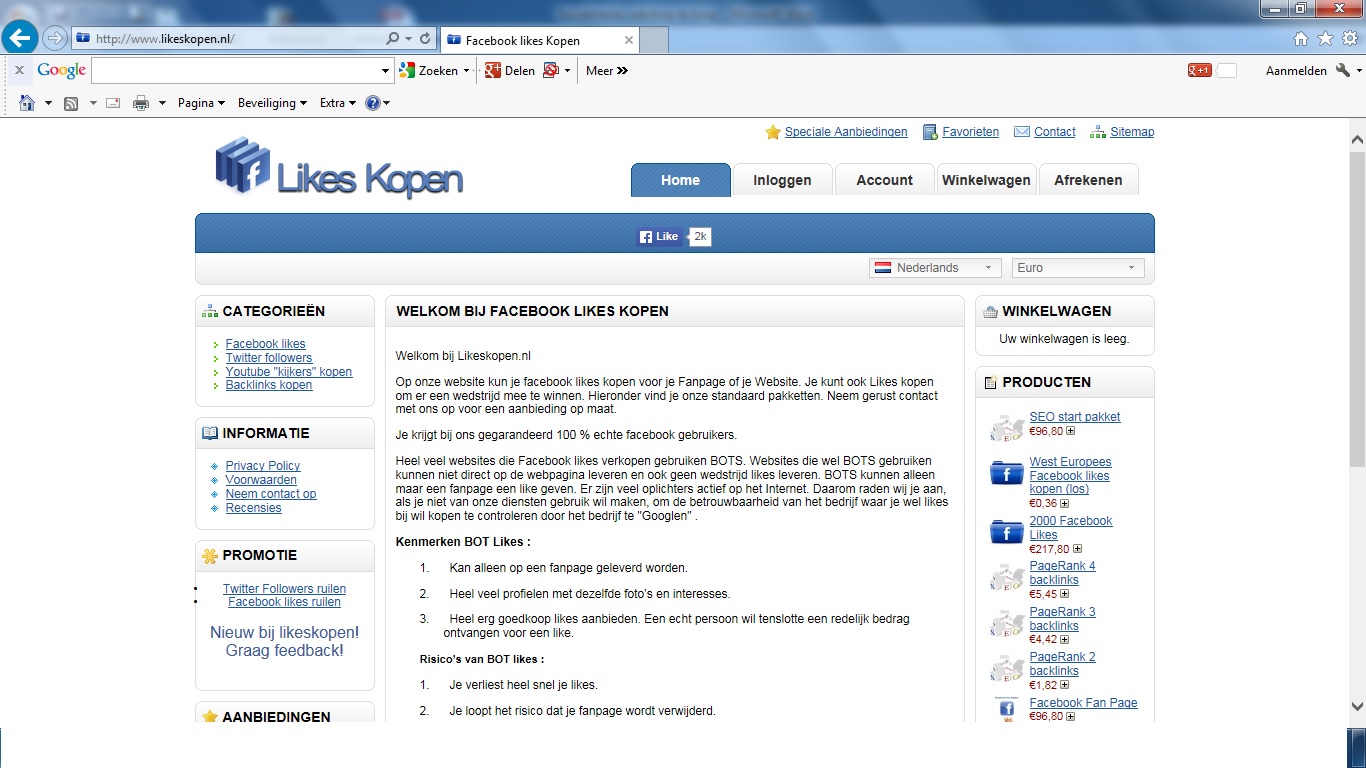The image size is (1366, 768).
Task: Expand the Google search box dropdown arrow
Action: [x=386, y=71]
